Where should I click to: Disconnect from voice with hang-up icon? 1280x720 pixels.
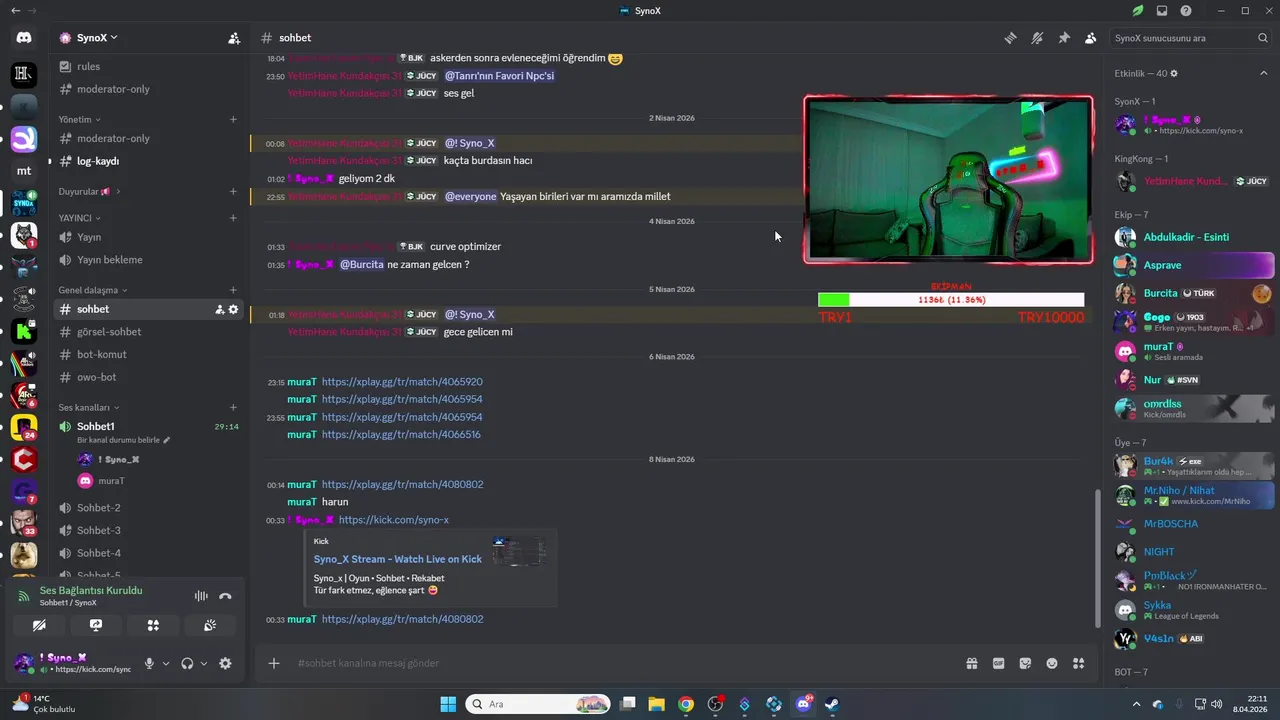[225, 596]
